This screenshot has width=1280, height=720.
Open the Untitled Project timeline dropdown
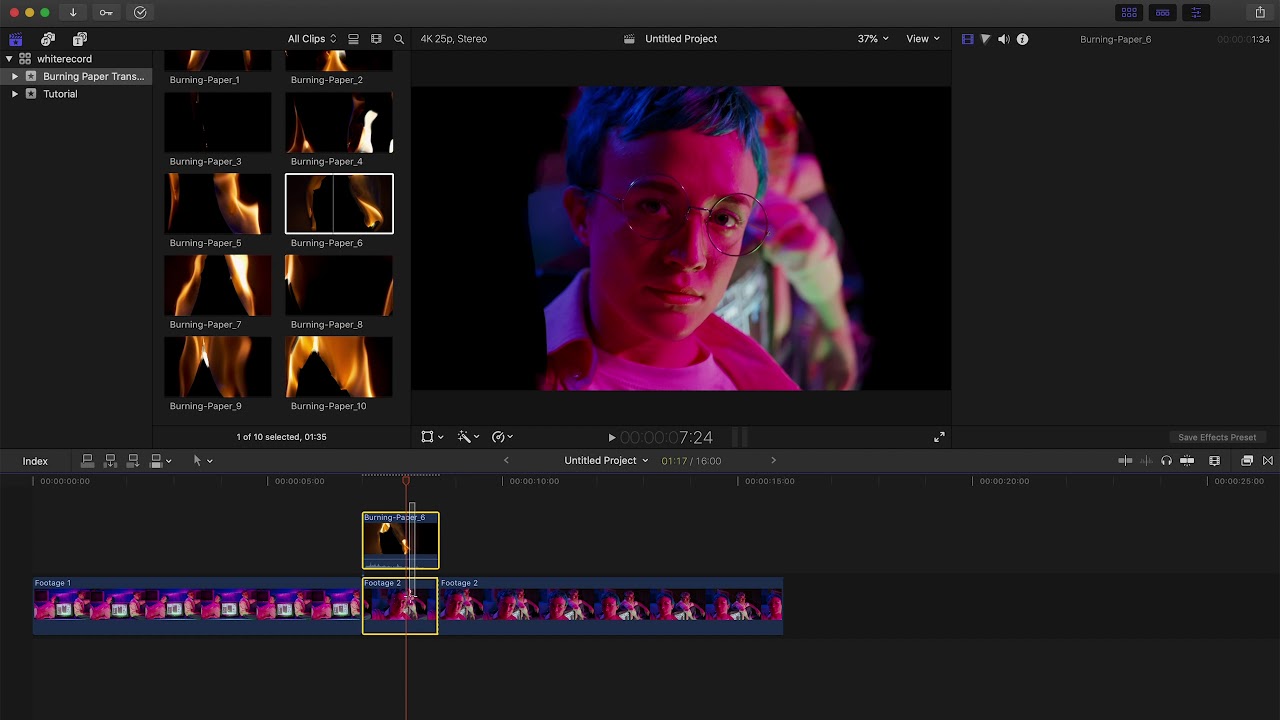coord(606,461)
